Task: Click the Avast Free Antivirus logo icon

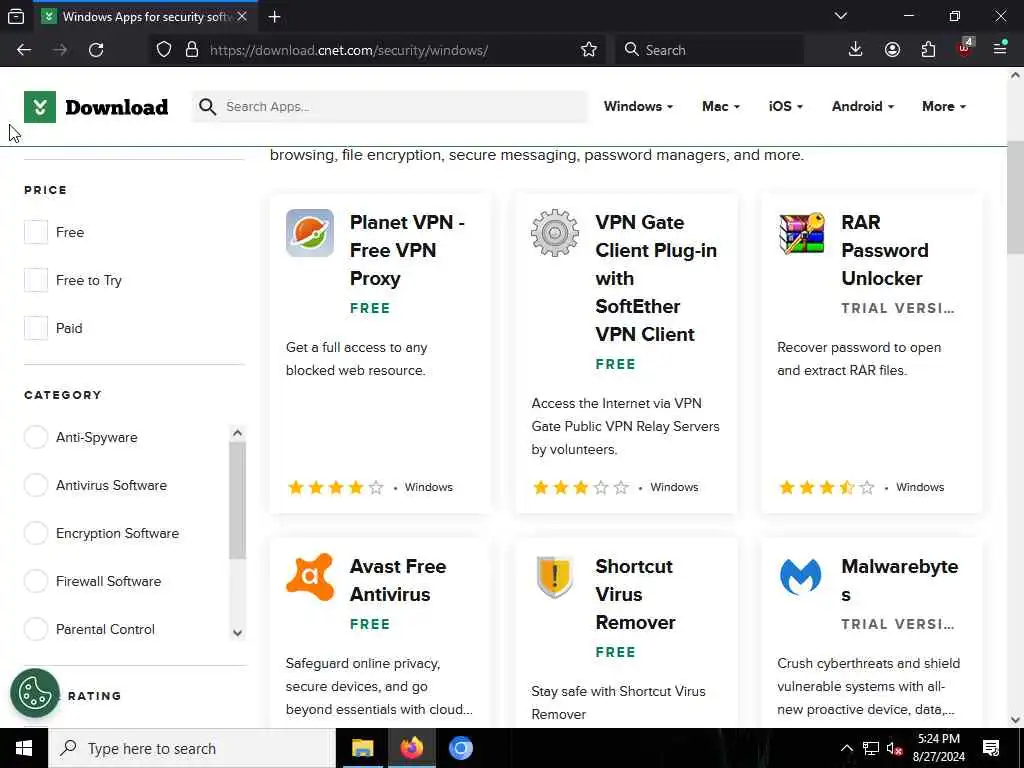Action: pyautogui.click(x=309, y=577)
